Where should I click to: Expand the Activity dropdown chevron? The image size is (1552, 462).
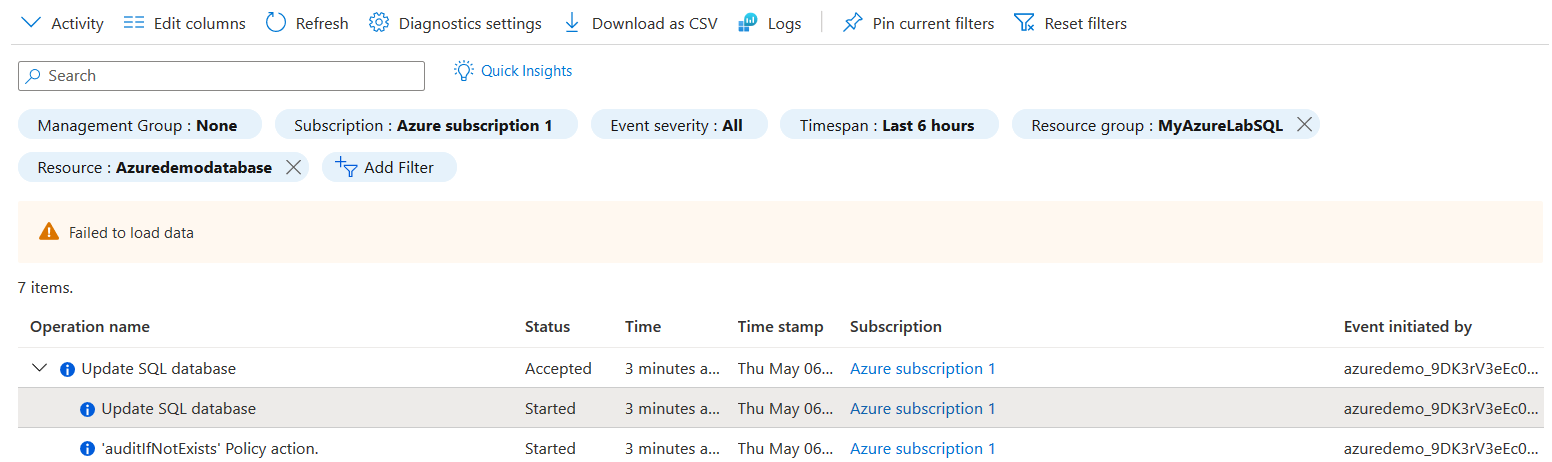click(32, 23)
